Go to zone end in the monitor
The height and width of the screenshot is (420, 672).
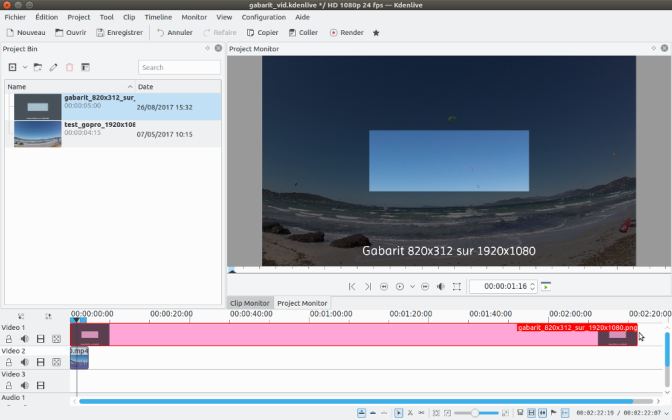click(x=368, y=286)
